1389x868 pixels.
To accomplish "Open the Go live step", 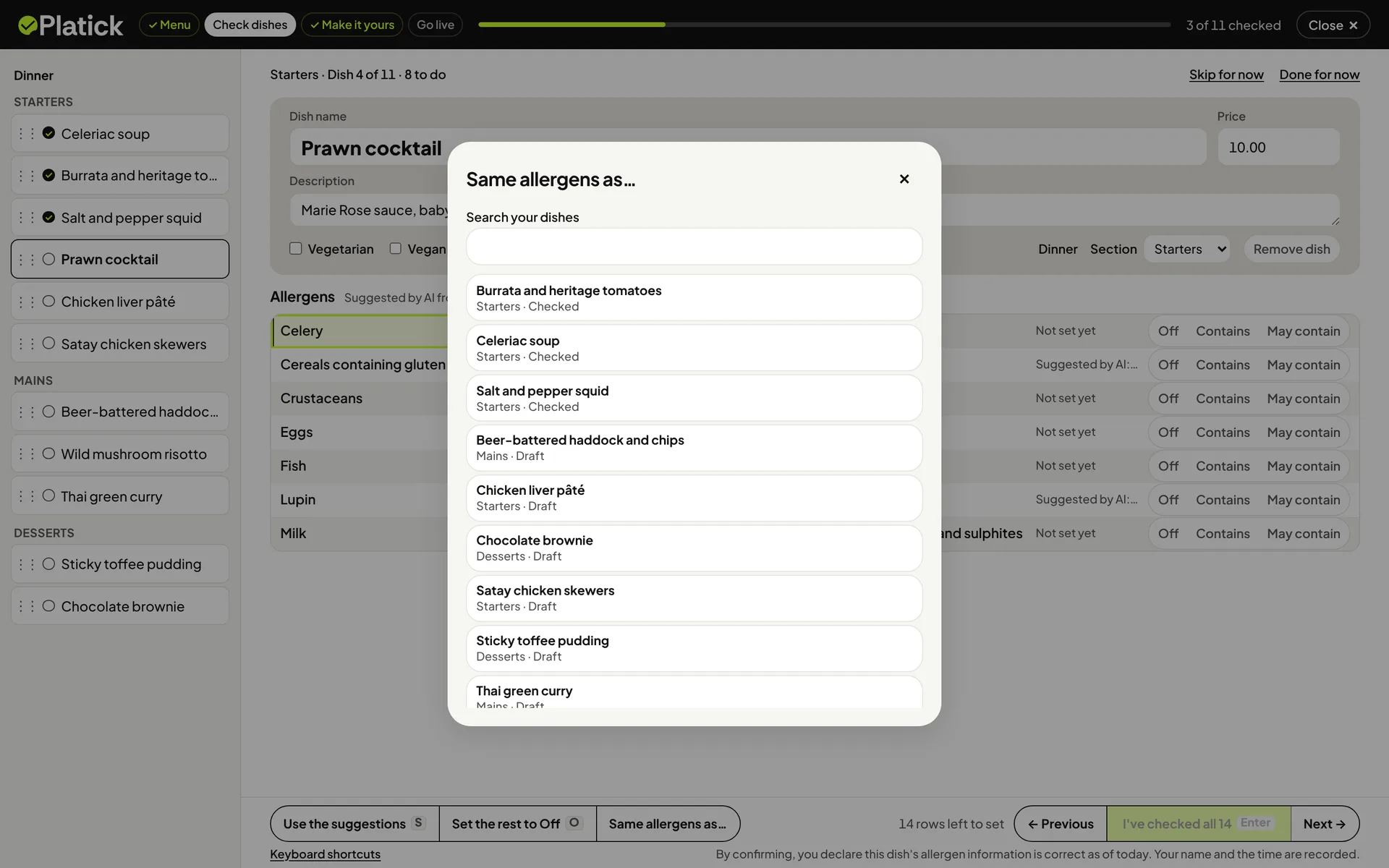I will pyautogui.click(x=435, y=25).
